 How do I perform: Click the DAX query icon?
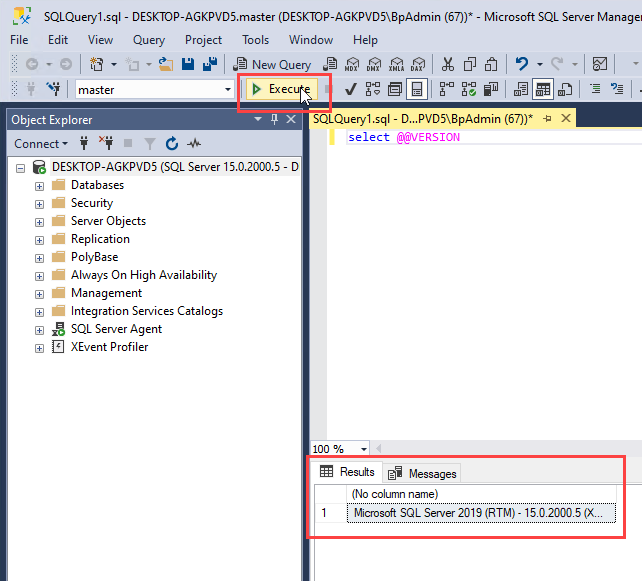pos(418,64)
